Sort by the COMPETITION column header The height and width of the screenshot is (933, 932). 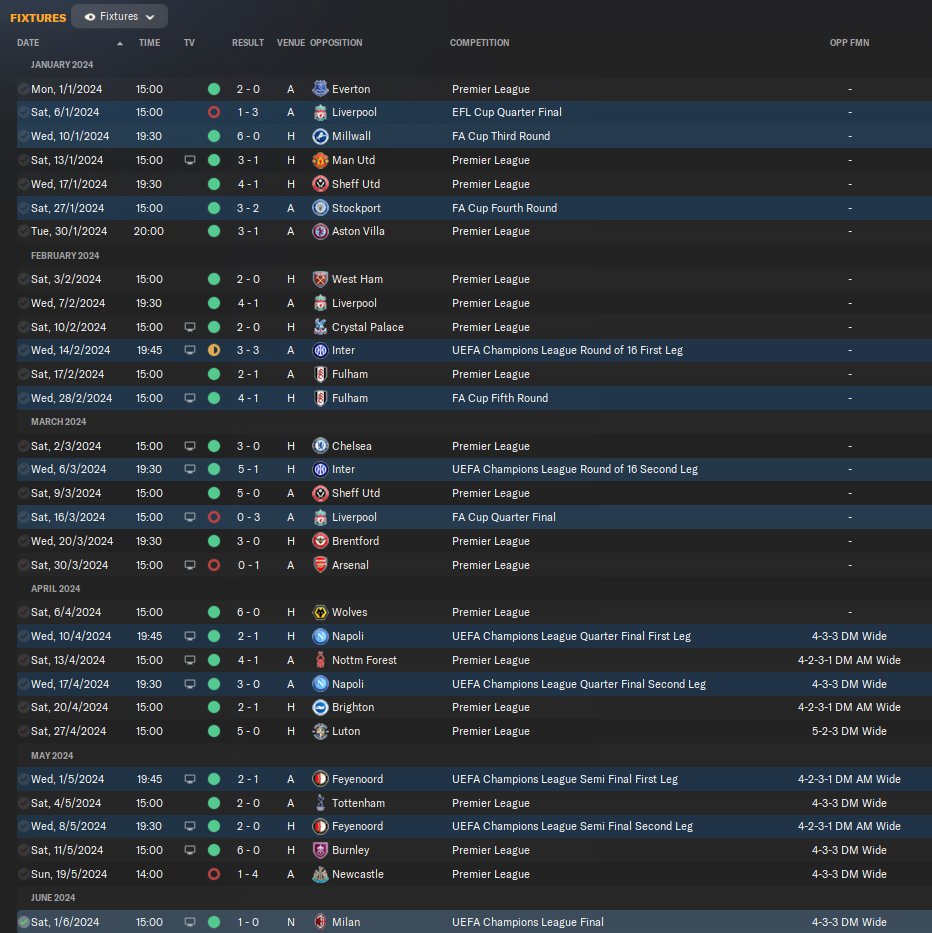479,43
